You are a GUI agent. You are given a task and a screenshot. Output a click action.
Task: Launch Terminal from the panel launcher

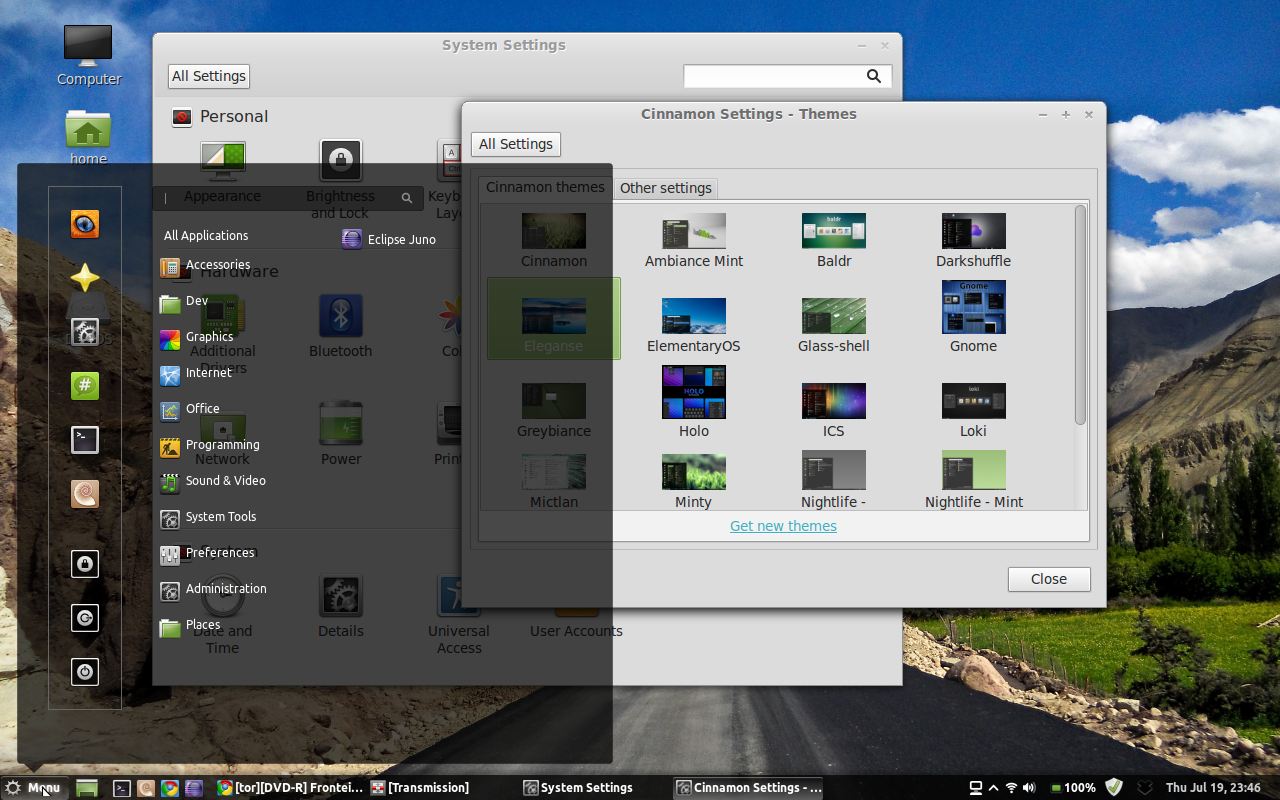click(122, 788)
